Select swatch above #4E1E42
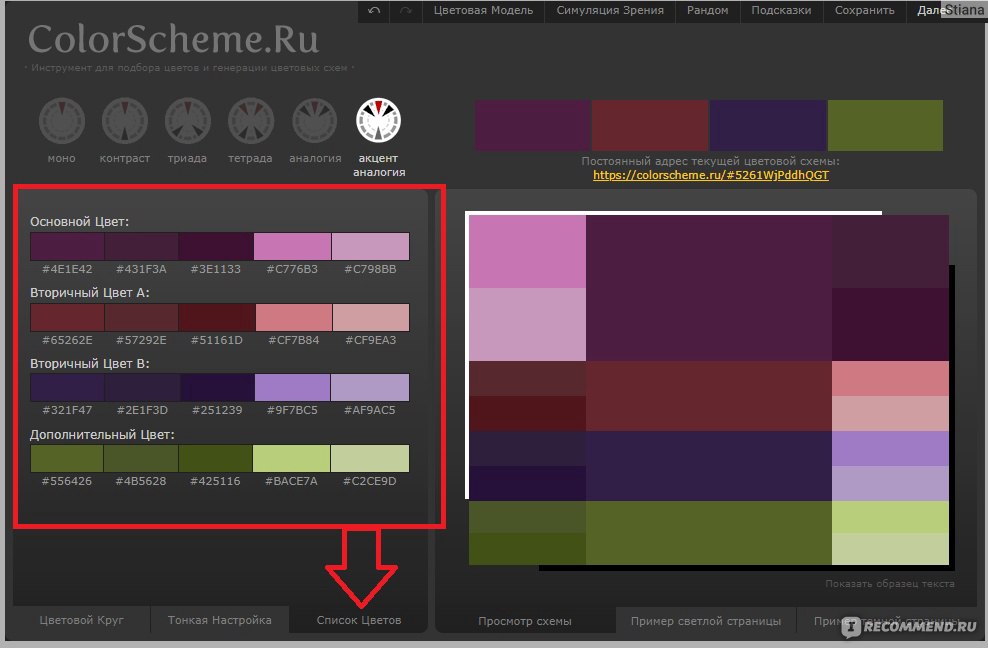988x648 pixels. point(67,246)
